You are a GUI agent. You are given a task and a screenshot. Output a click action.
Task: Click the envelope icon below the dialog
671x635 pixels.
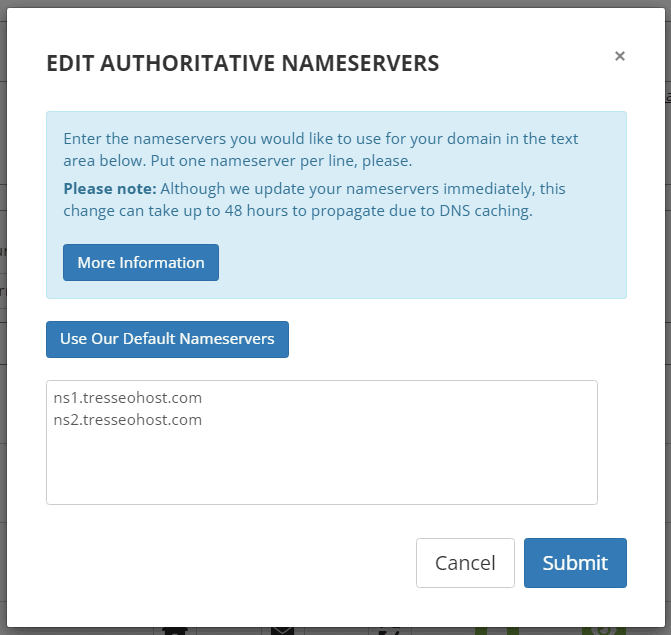click(282, 630)
